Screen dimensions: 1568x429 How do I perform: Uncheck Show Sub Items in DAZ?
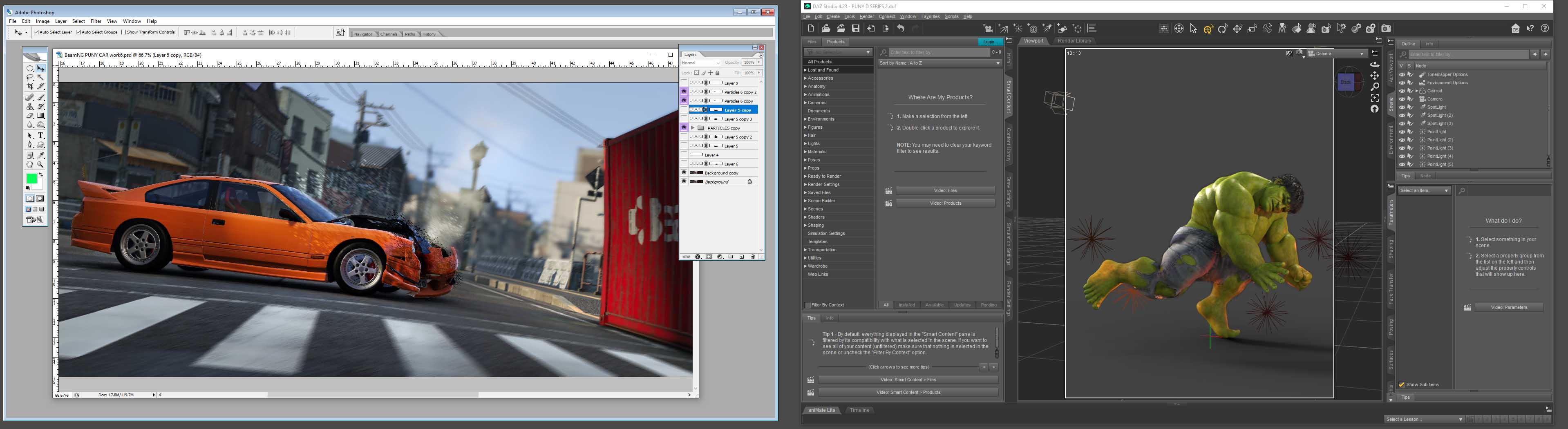tap(1402, 384)
